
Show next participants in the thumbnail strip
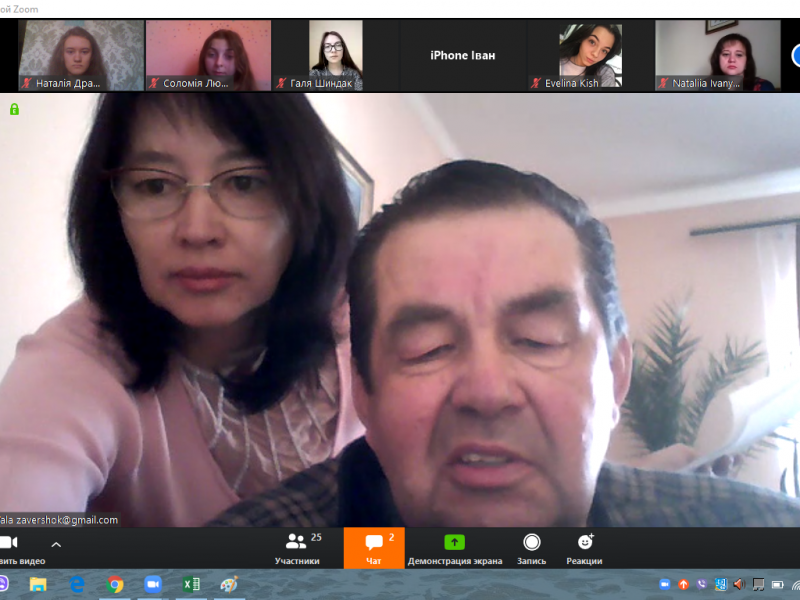[x=793, y=54]
